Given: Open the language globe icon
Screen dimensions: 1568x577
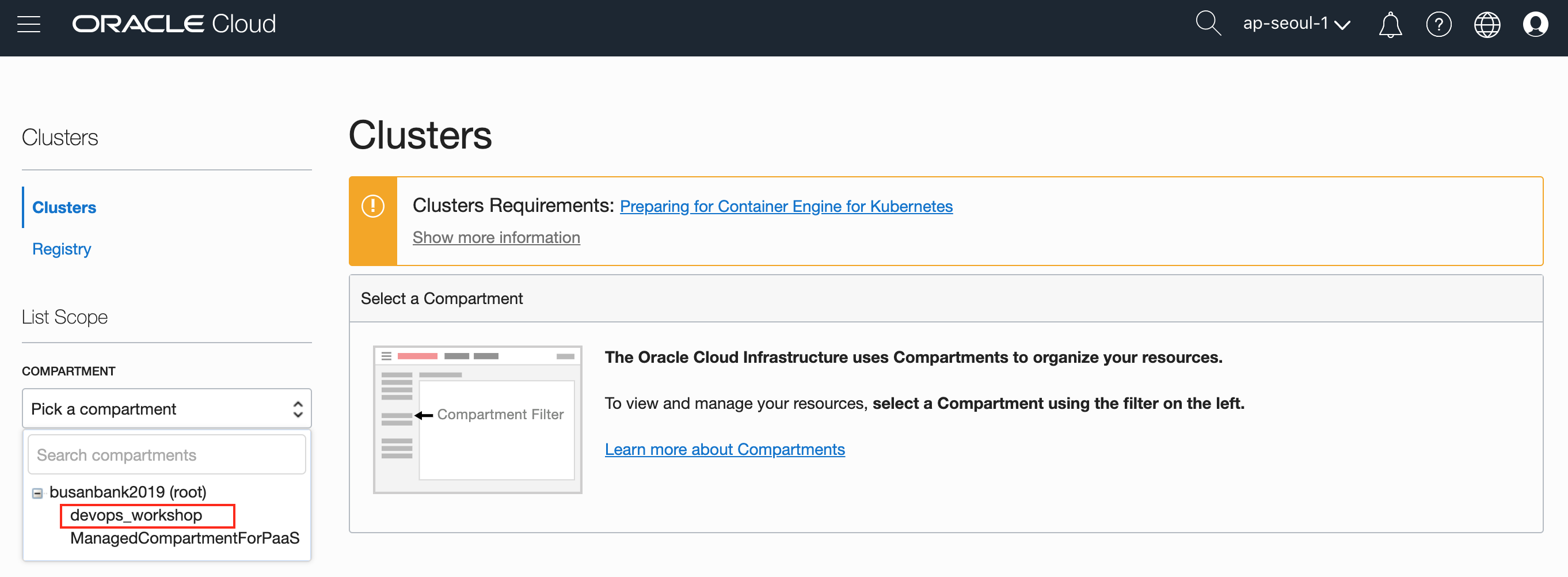Looking at the screenshot, I should coord(1486,25).
